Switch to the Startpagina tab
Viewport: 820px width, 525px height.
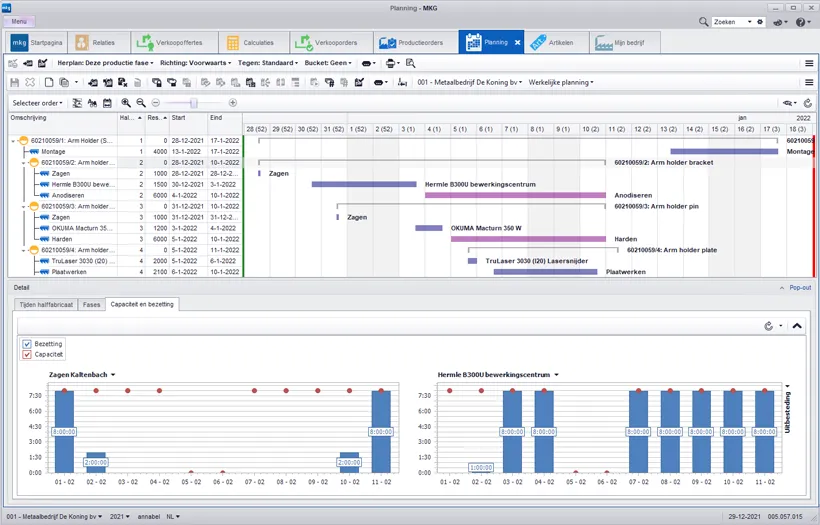click(37, 43)
